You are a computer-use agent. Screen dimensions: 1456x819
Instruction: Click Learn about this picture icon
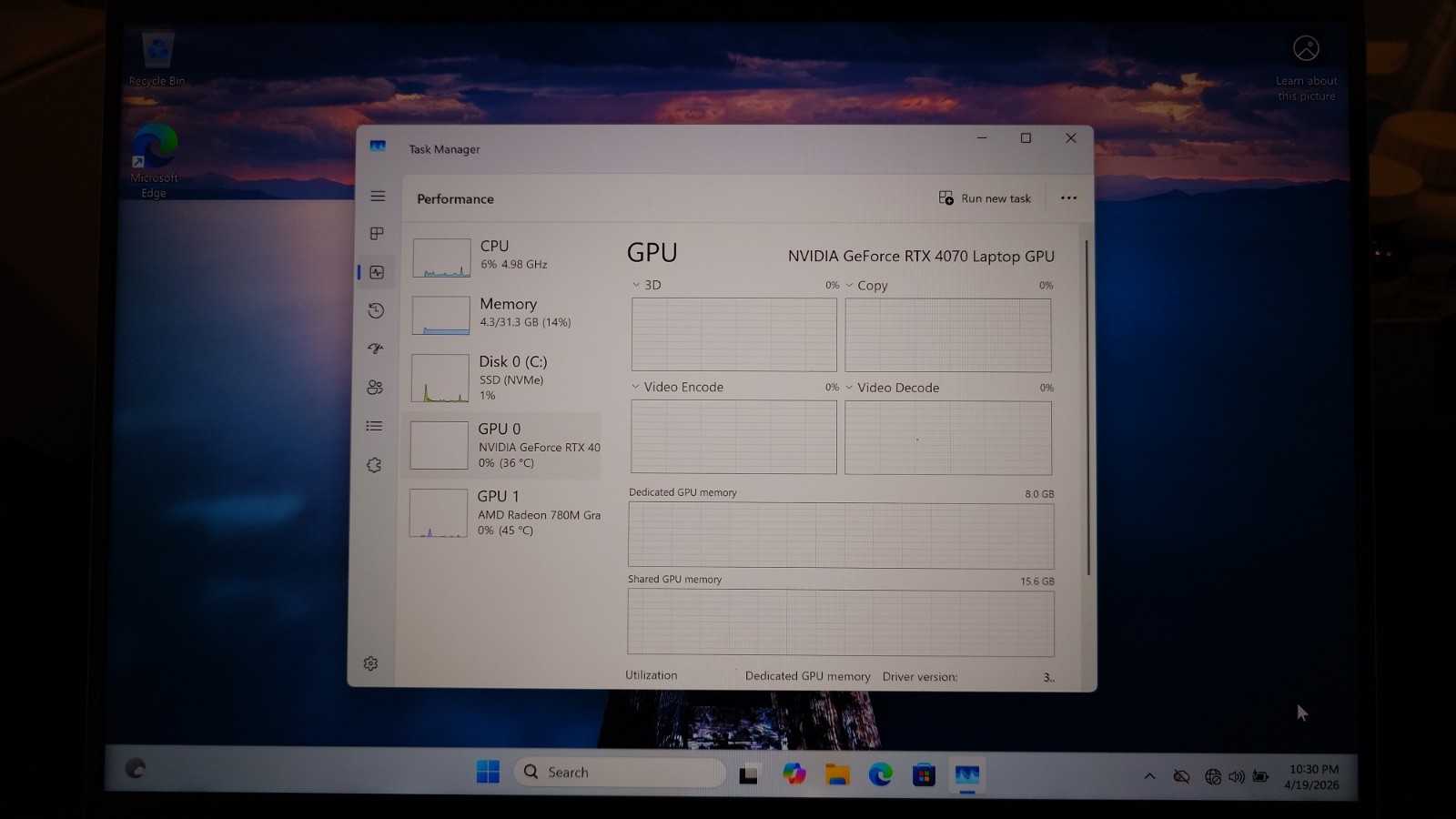click(1306, 69)
